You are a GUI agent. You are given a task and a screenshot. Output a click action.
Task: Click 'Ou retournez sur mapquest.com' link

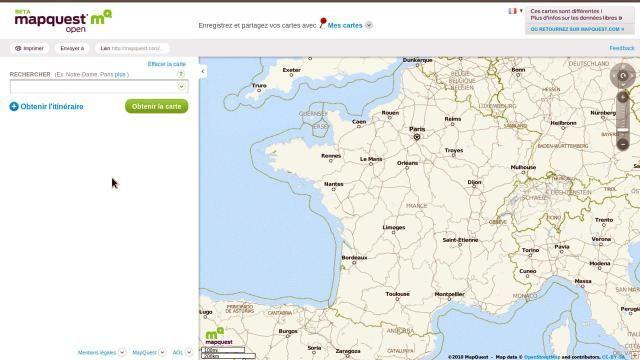coord(577,29)
